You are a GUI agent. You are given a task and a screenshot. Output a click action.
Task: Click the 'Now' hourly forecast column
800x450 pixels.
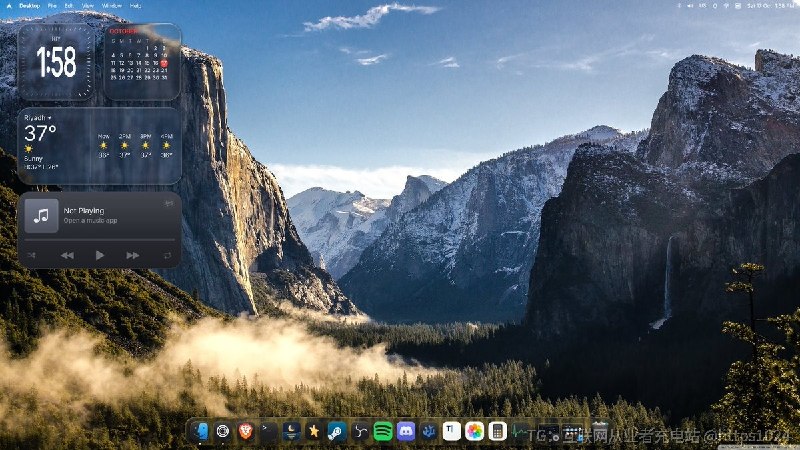tap(104, 146)
